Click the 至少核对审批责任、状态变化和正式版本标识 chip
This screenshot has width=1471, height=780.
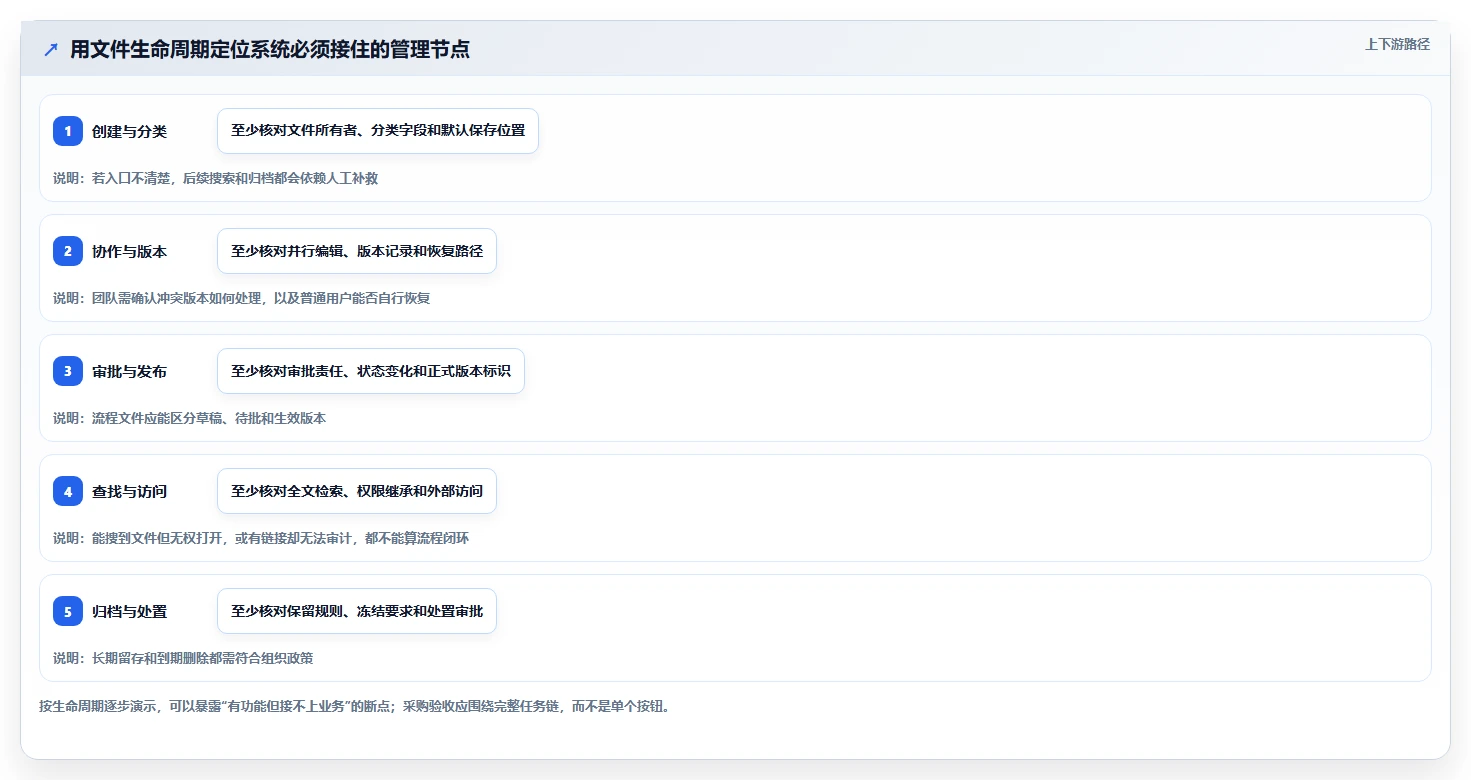click(x=371, y=371)
